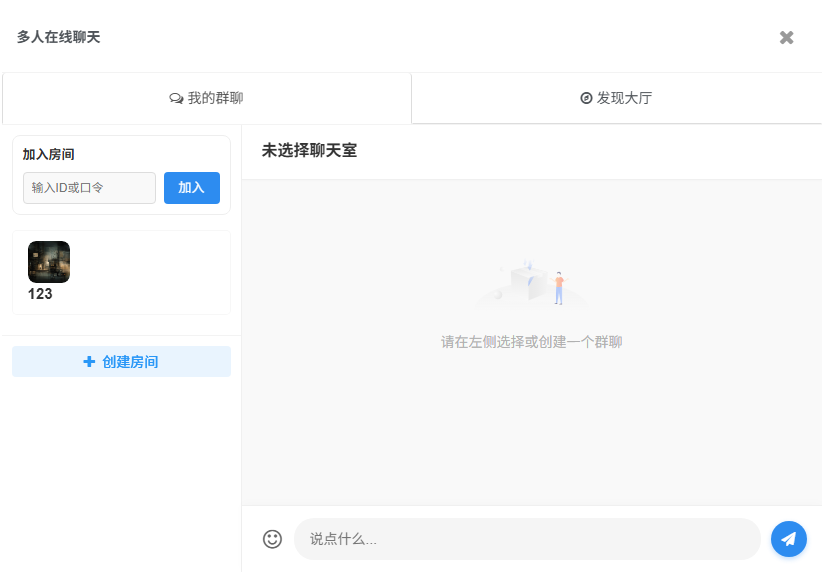This screenshot has width=828, height=572.
Task: Close the multi-user chat window
Action: click(786, 37)
